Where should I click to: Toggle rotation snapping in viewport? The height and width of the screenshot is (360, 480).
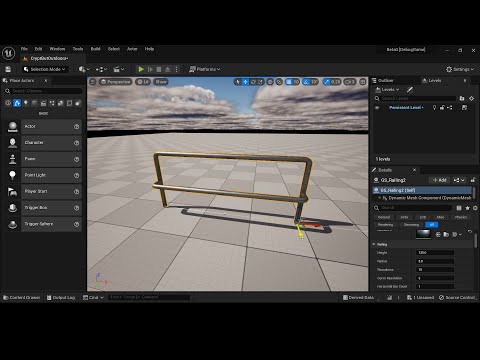pos(306,82)
